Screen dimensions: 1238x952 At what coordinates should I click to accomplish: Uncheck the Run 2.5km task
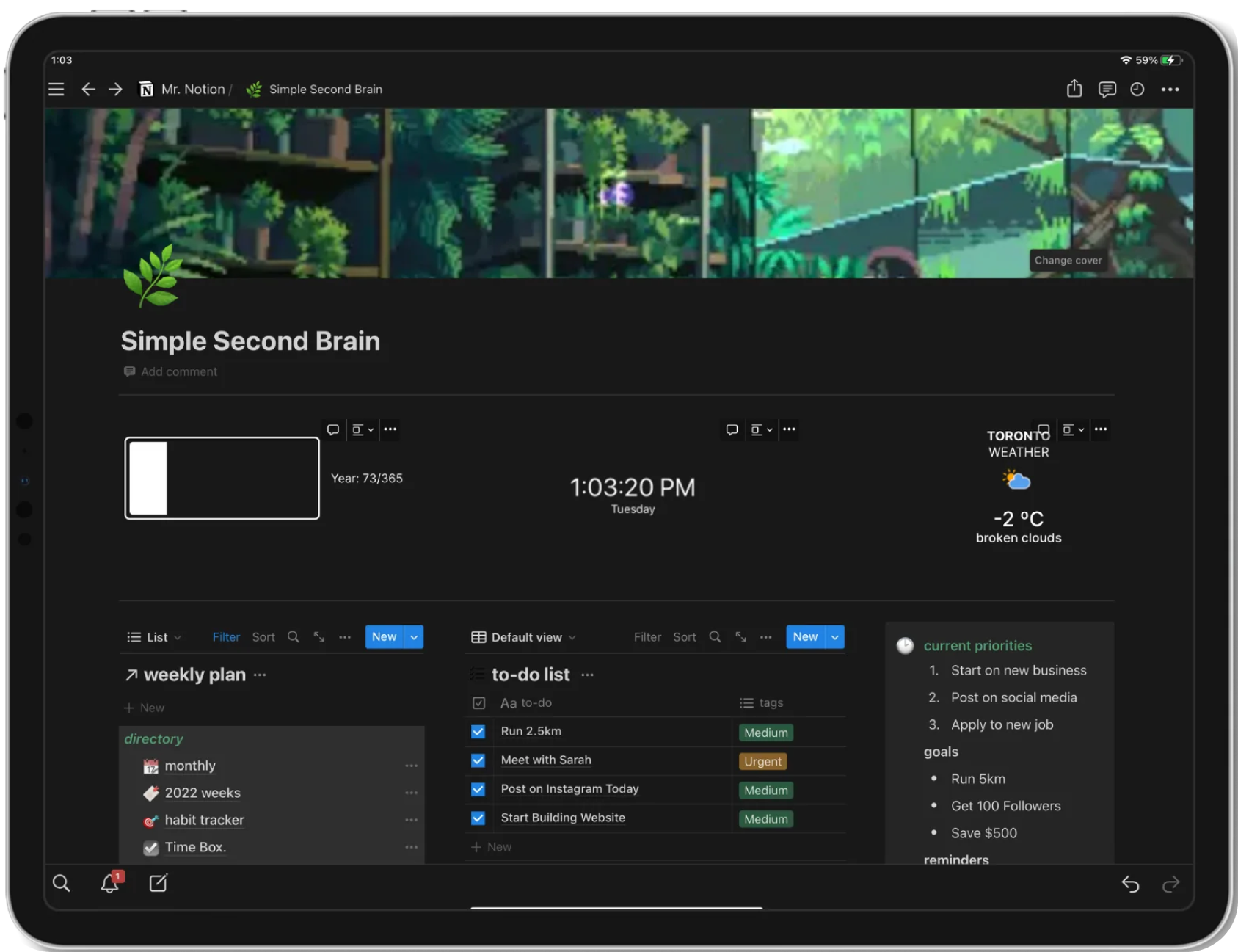point(478,732)
